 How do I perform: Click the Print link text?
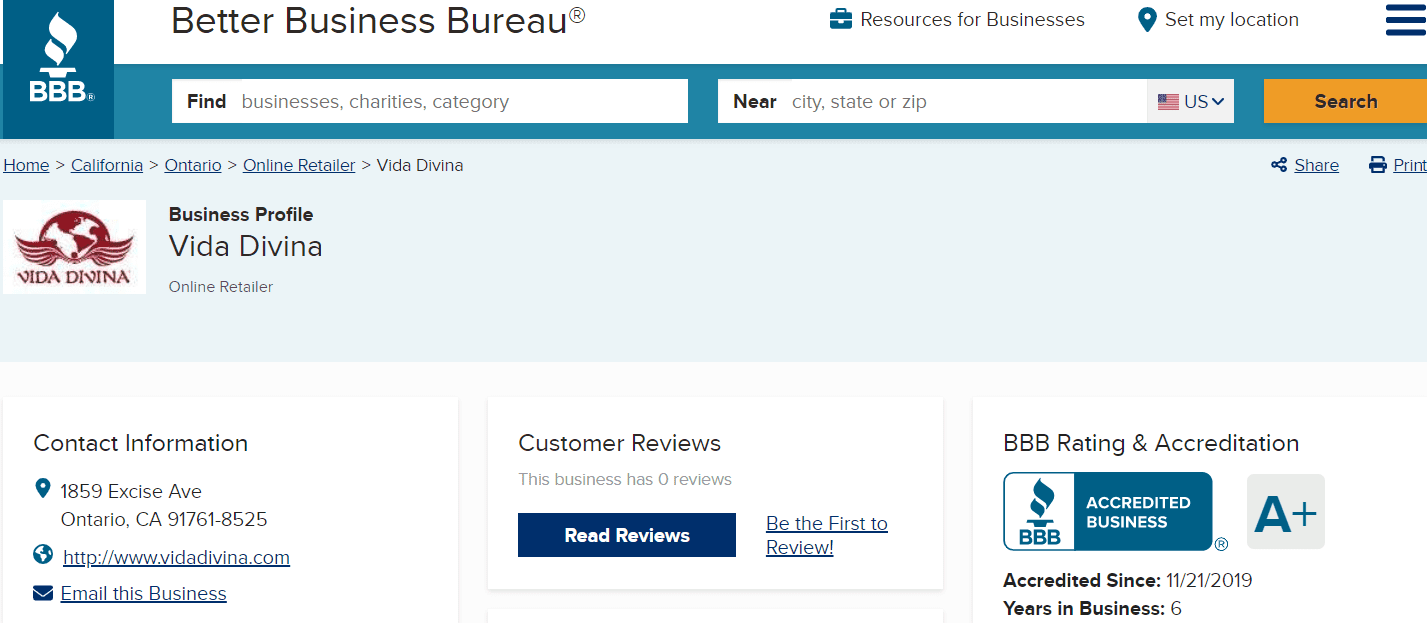click(x=1410, y=165)
